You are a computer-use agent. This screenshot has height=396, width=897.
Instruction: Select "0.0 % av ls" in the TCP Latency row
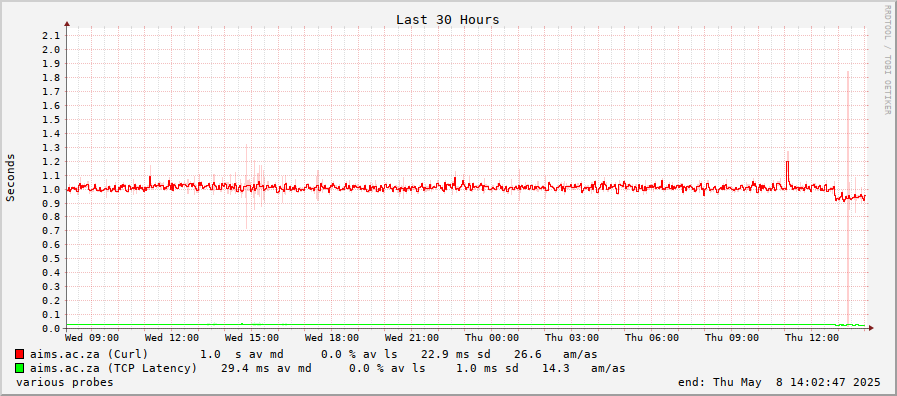[387, 368]
